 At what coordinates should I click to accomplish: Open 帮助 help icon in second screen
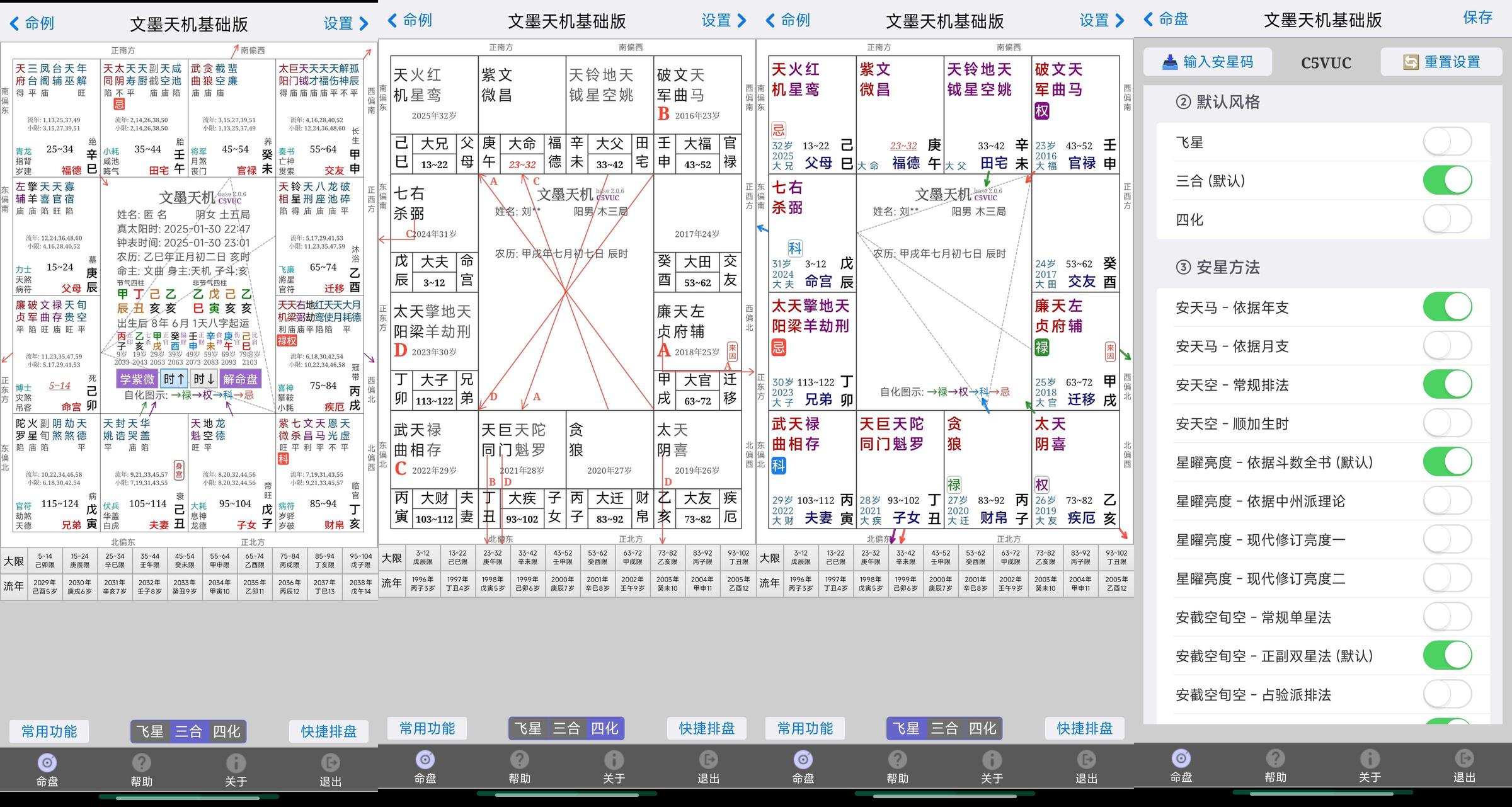520,760
